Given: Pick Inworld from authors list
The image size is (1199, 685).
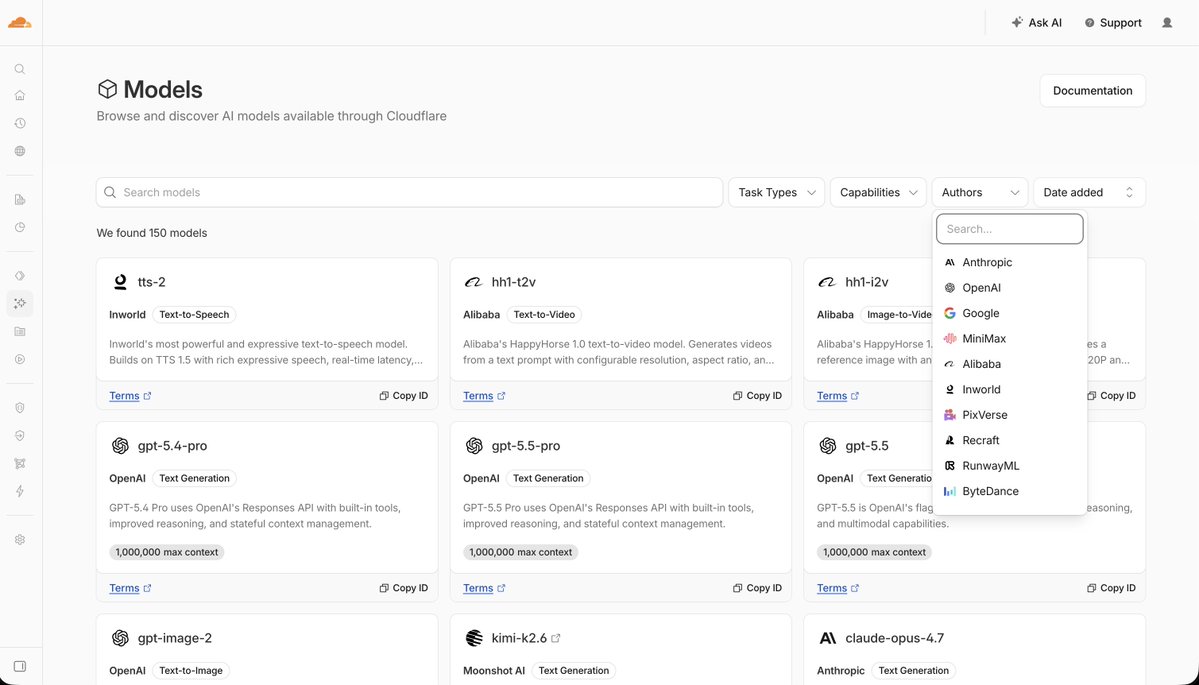Looking at the screenshot, I should (1009, 389).
